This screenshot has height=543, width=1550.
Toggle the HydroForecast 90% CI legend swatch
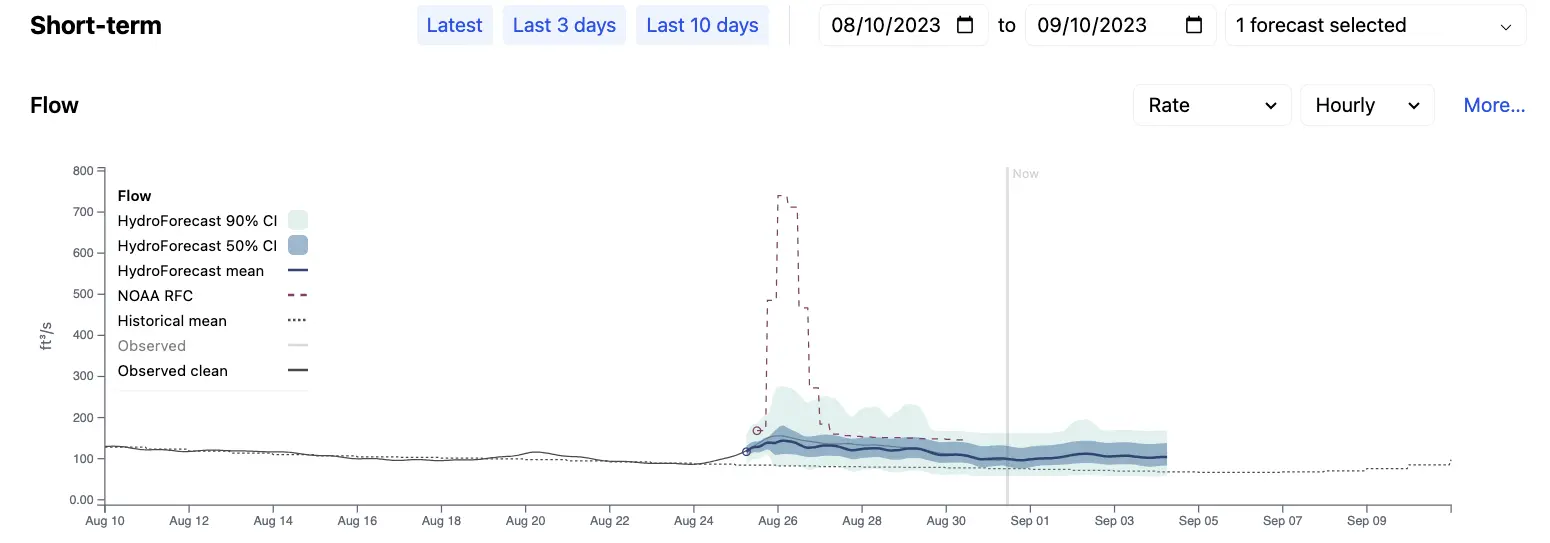tap(297, 220)
